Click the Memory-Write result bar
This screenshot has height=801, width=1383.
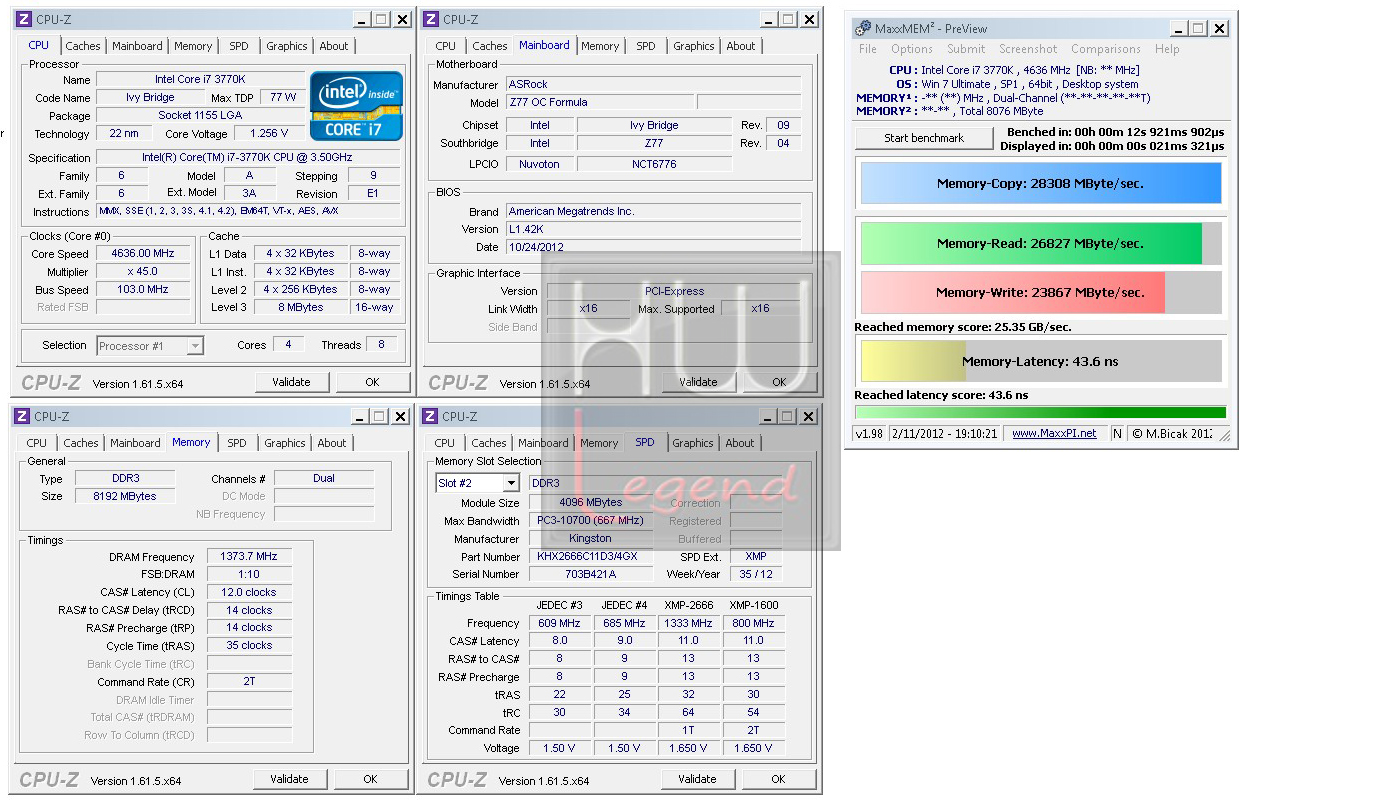1040,292
